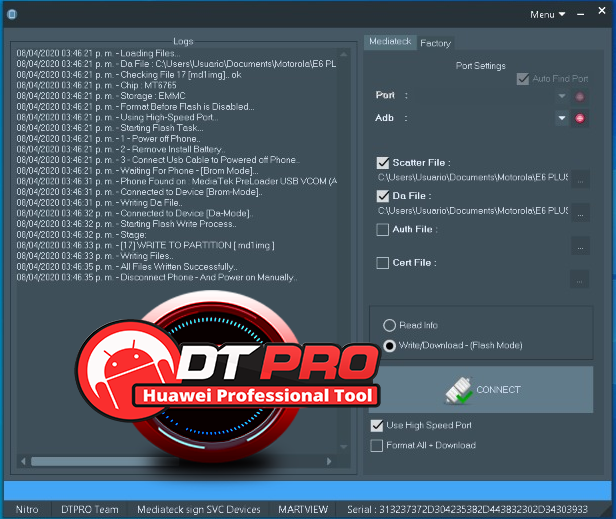
Task: Click log line 'Loading Files'
Action: (x=99, y=53)
